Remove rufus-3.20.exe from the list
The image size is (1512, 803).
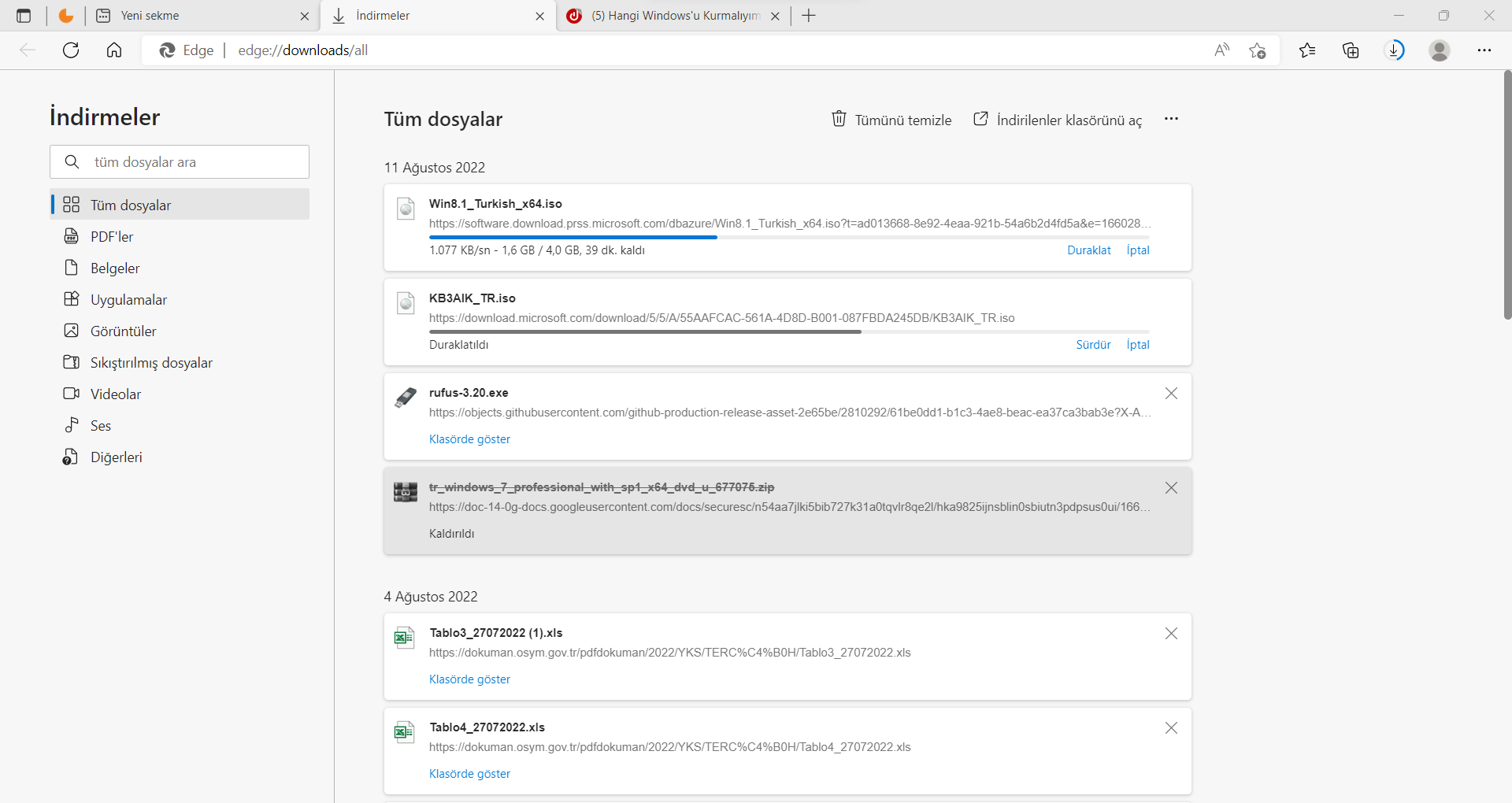point(1171,394)
